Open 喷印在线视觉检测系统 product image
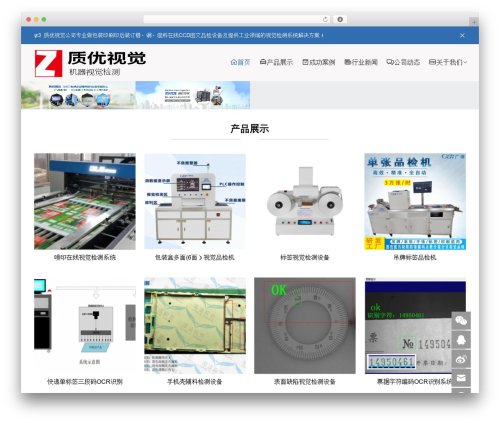 coord(85,201)
